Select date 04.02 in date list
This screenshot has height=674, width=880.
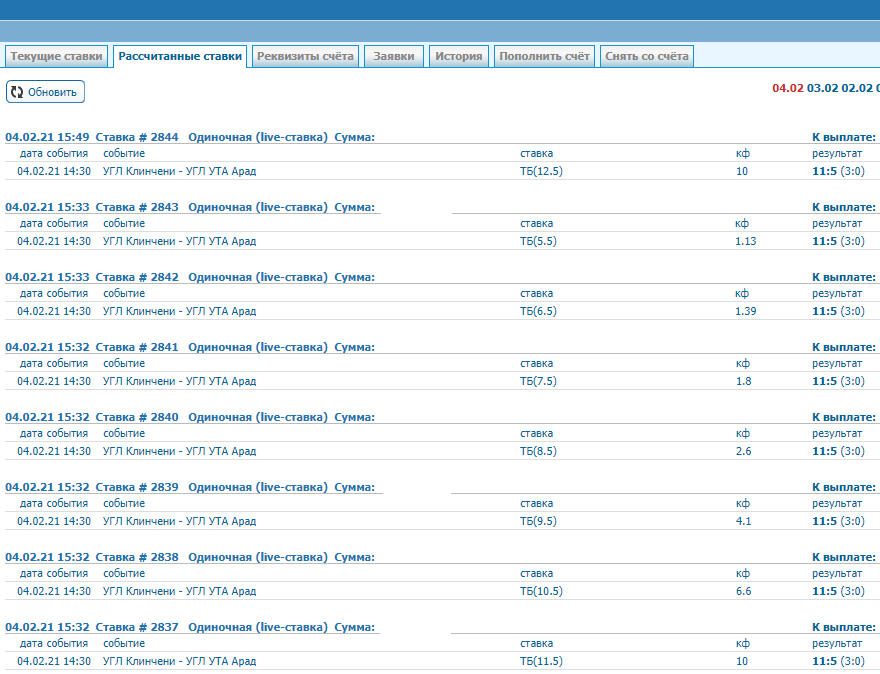point(787,88)
